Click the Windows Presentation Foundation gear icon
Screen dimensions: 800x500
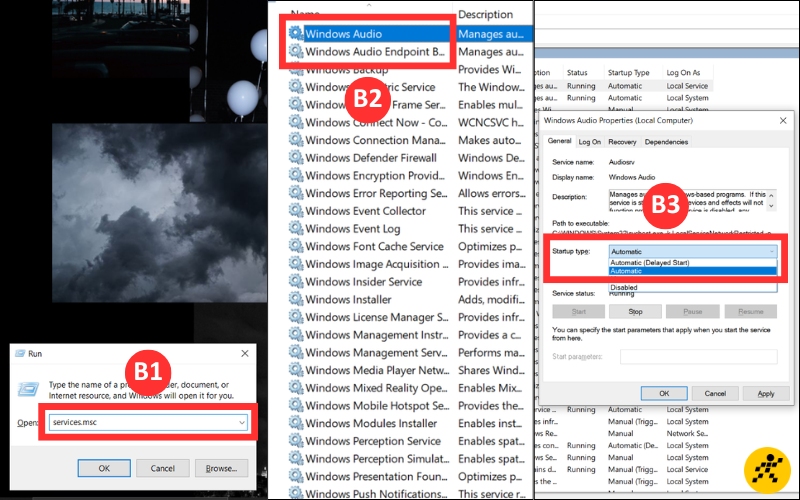[295, 476]
